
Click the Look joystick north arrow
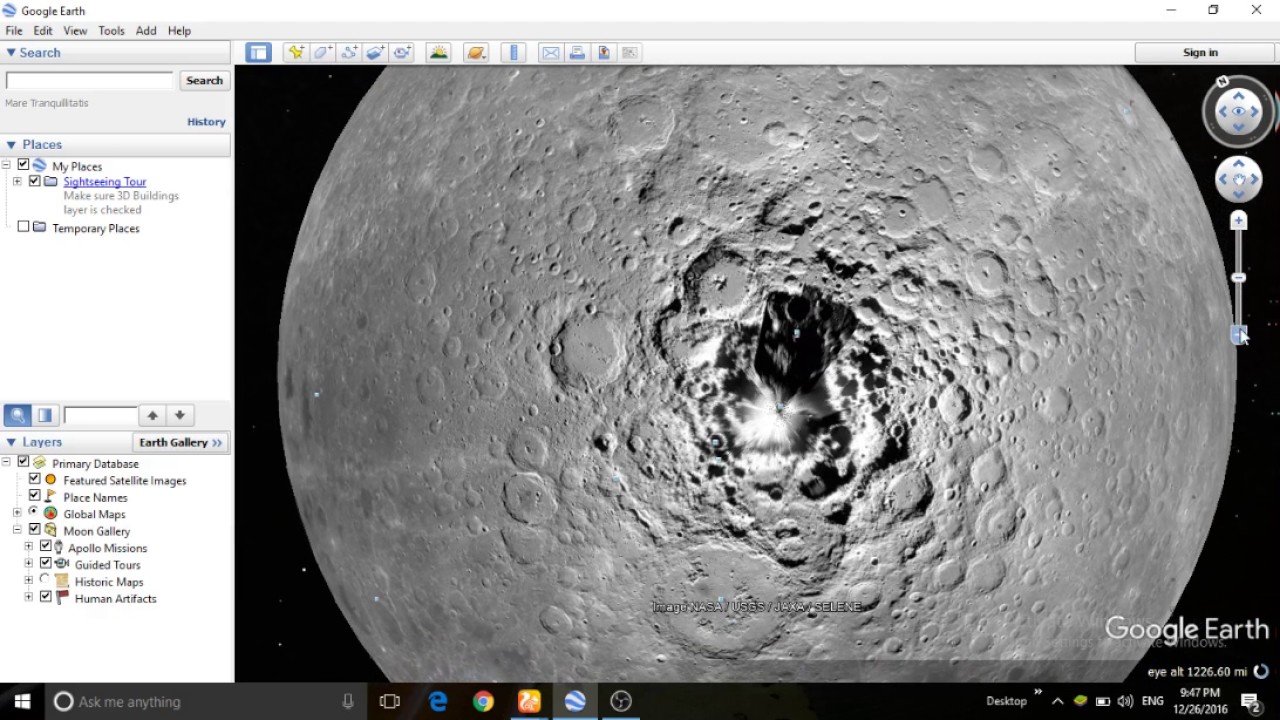tap(1239, 95)
